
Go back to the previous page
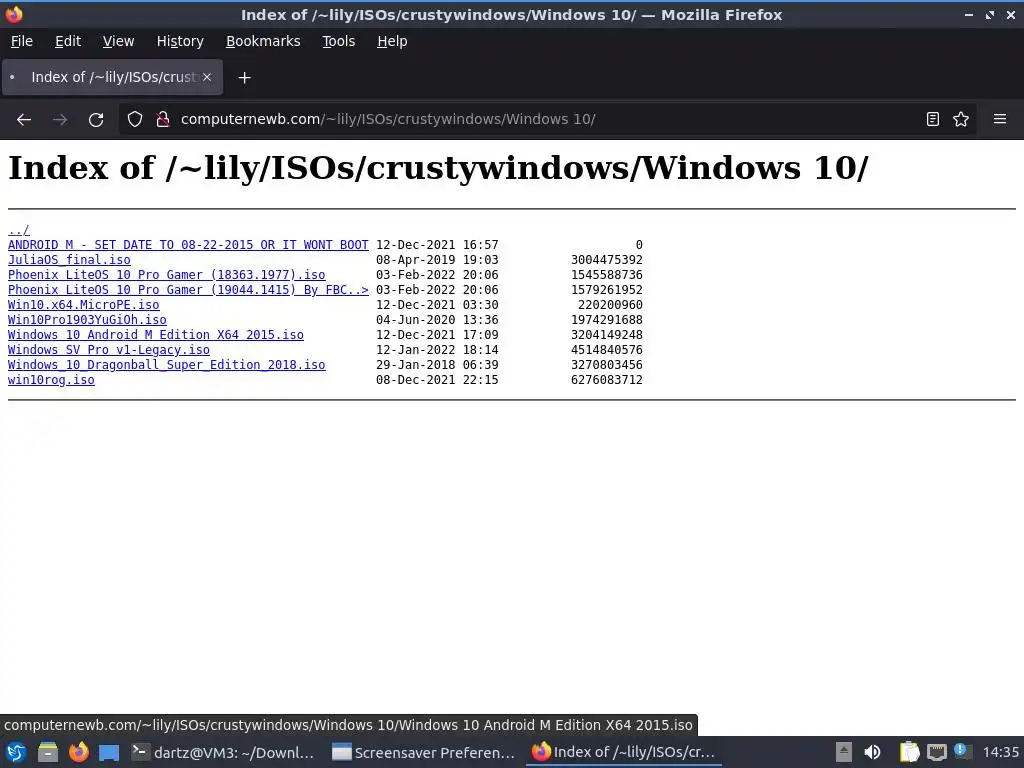pos(24,120)
